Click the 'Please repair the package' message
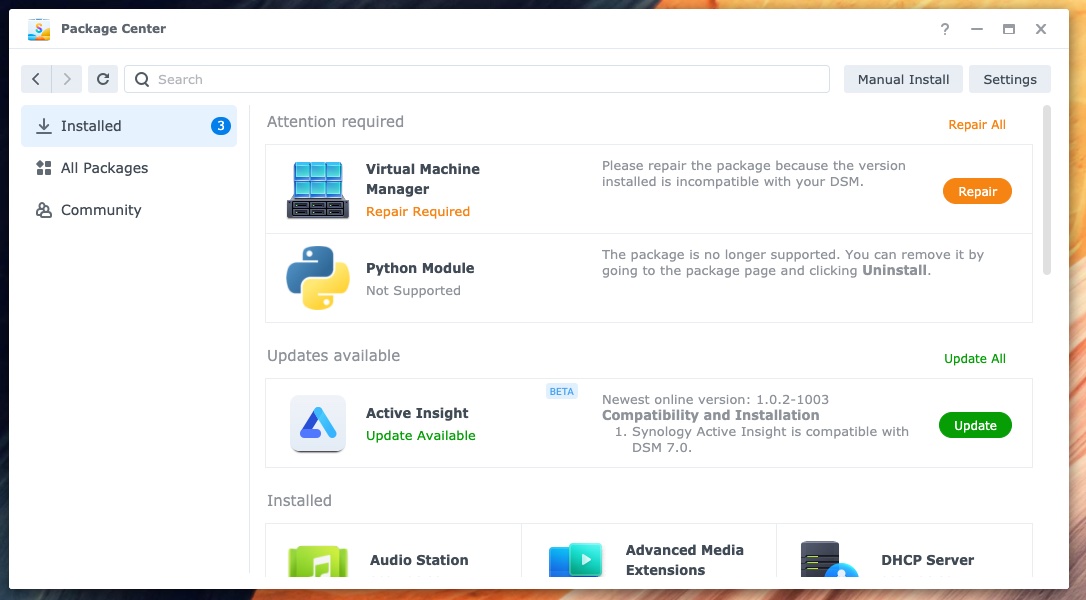 click(x=754, y=173)
